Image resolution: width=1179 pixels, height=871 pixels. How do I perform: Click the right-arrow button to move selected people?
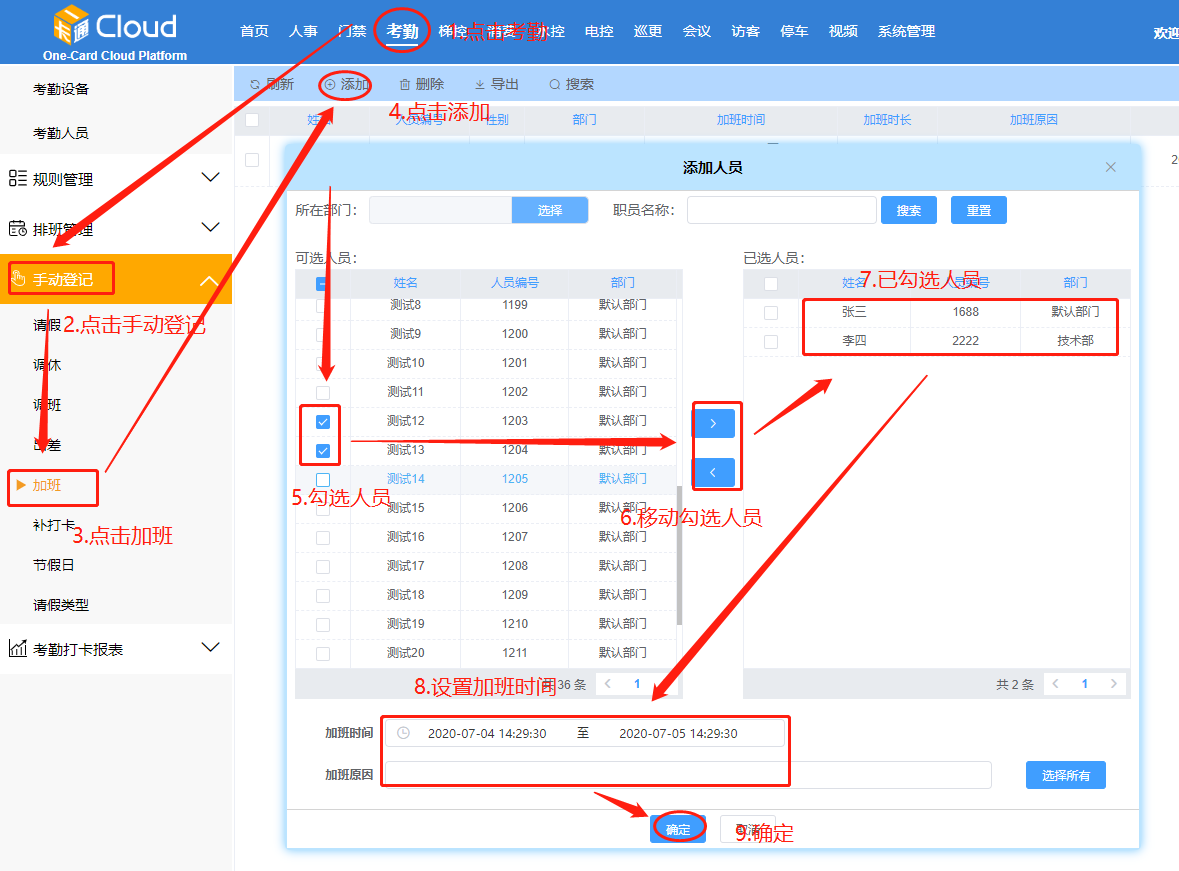[x=716, y=422]
